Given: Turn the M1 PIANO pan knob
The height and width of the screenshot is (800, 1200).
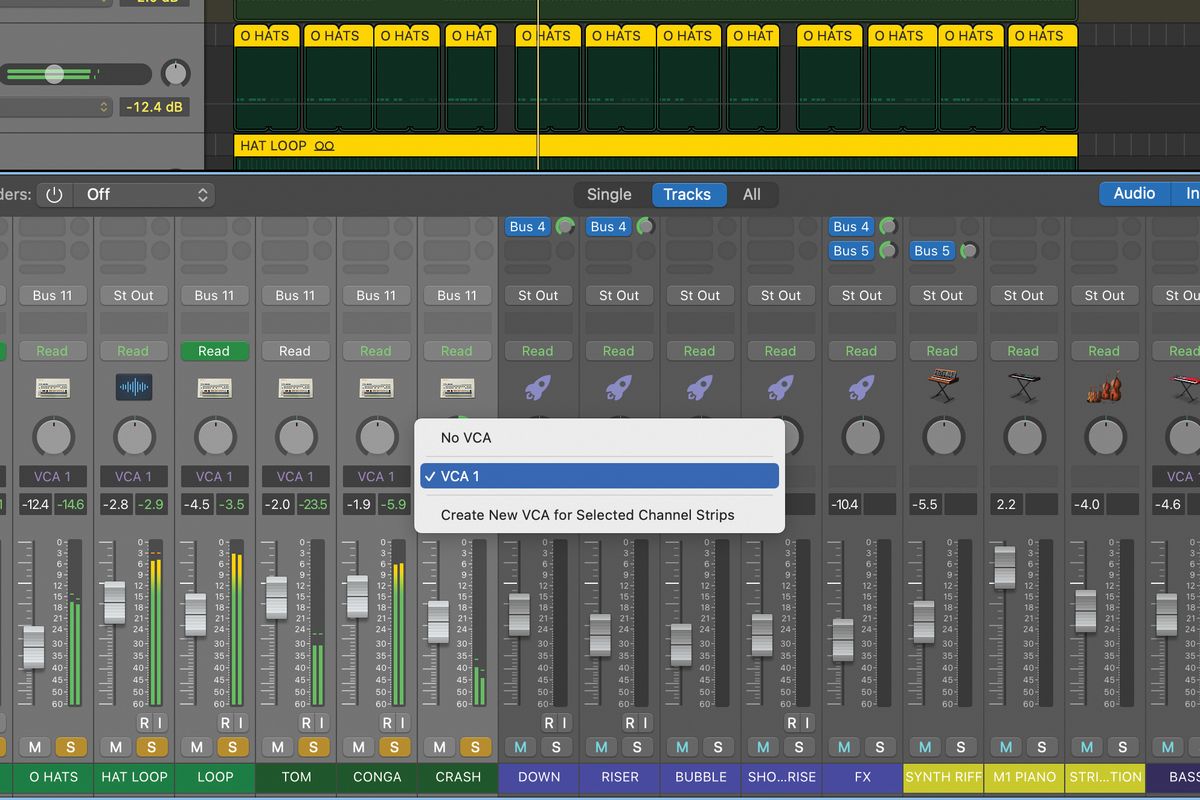Looking at the screenshot, I should [1024, 438].
